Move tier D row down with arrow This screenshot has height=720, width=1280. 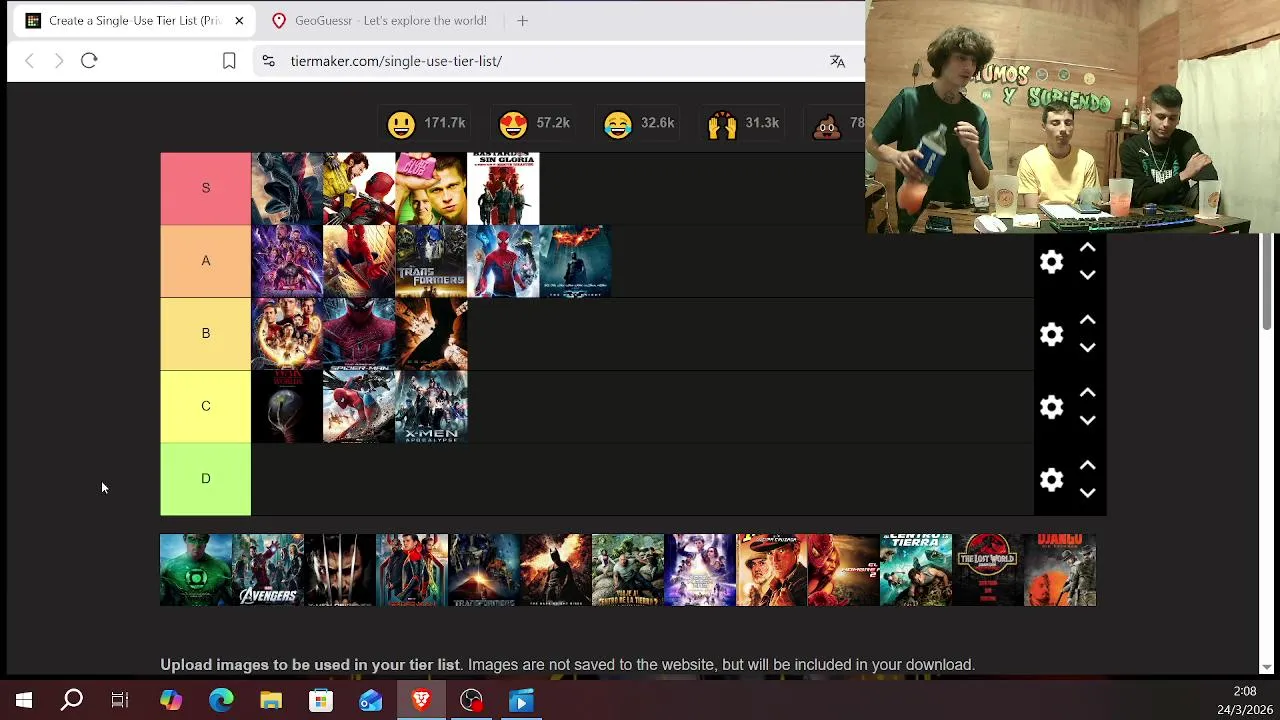[1087, 493]
